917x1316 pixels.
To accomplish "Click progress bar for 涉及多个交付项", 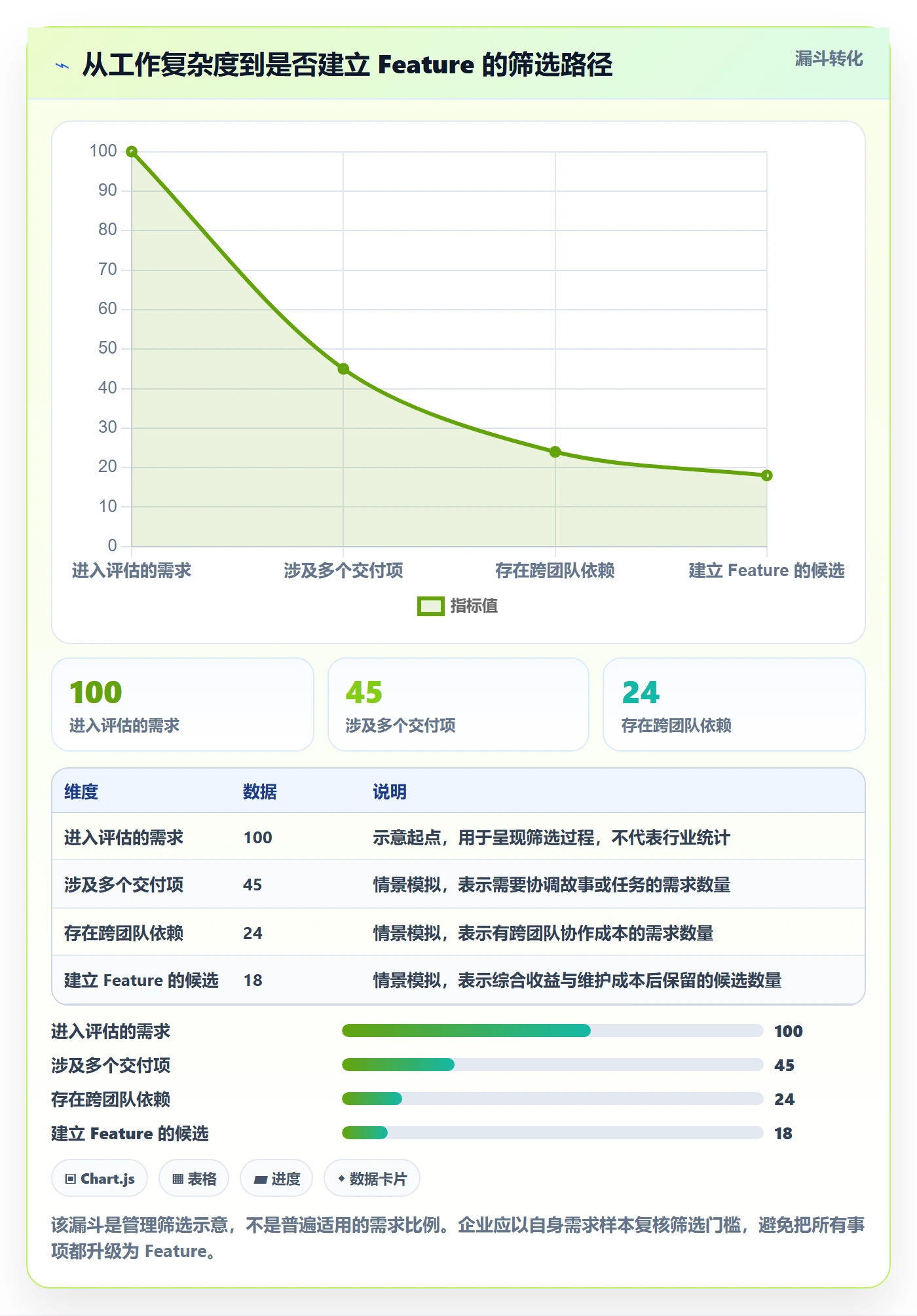I will coord(553,1065).
